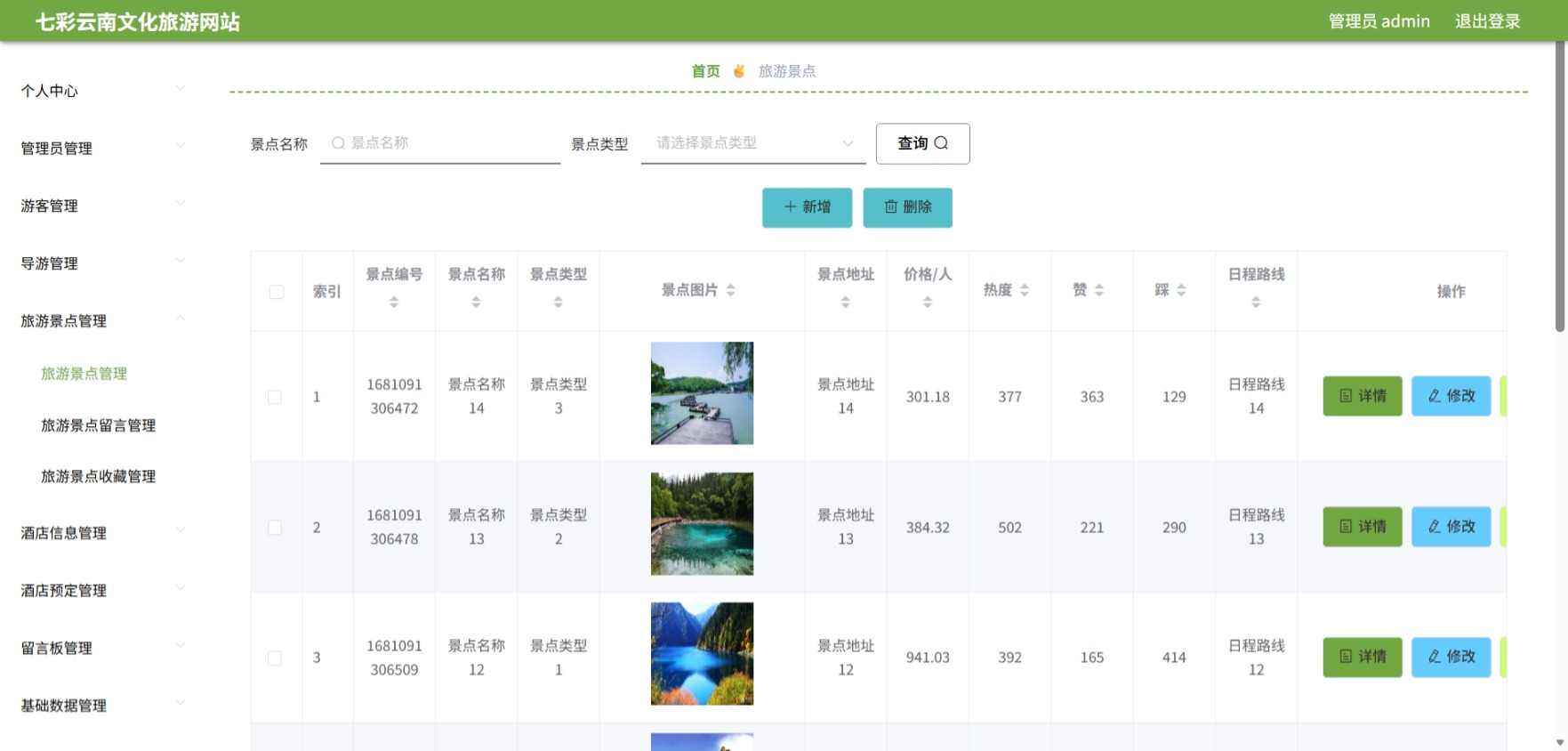1568x751 pixels.
Task: Sort table by 踩 column arrows
Action: [x=1181, y=290]
